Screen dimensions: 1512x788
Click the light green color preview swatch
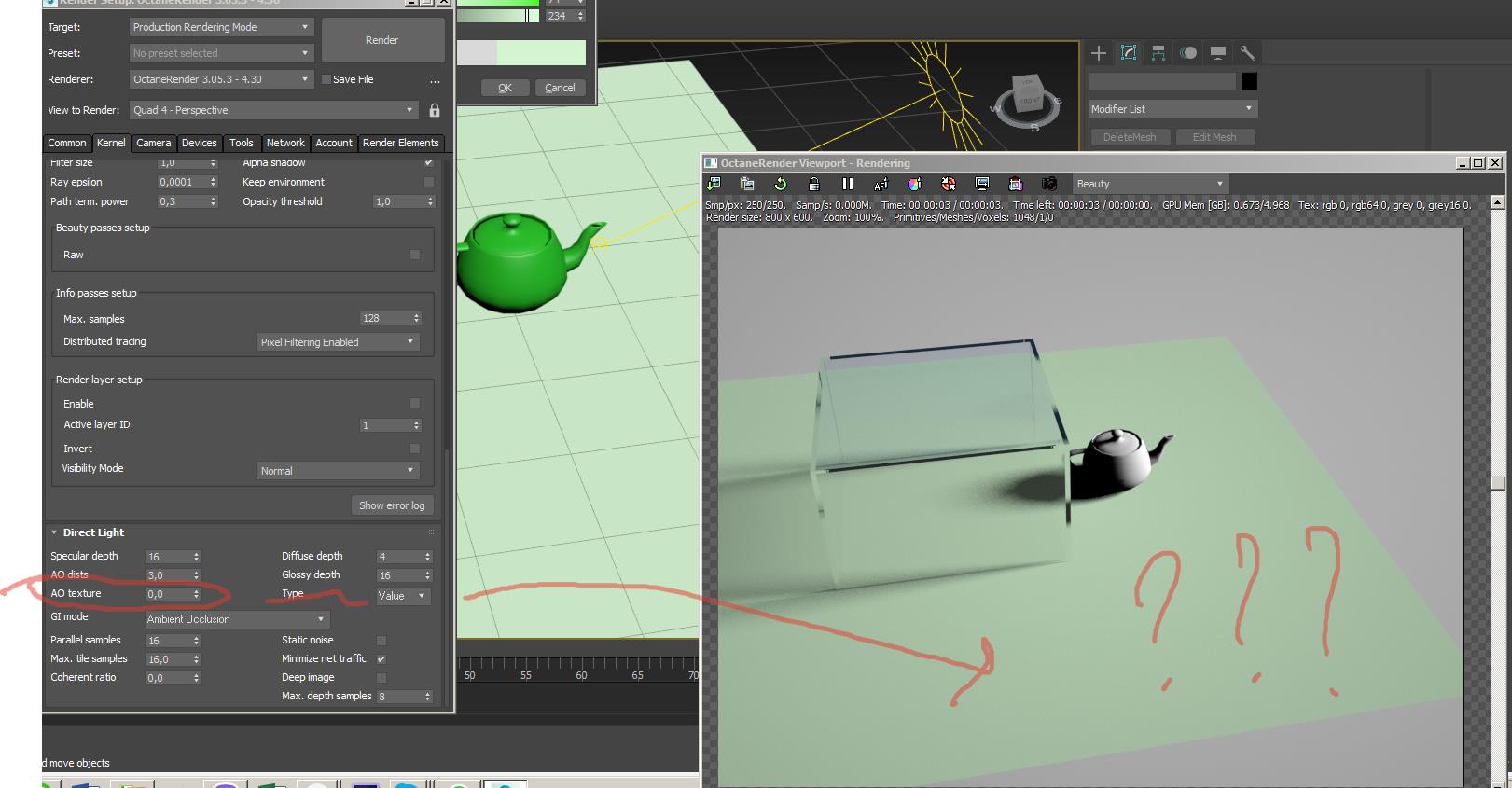(x=541, y=52)
